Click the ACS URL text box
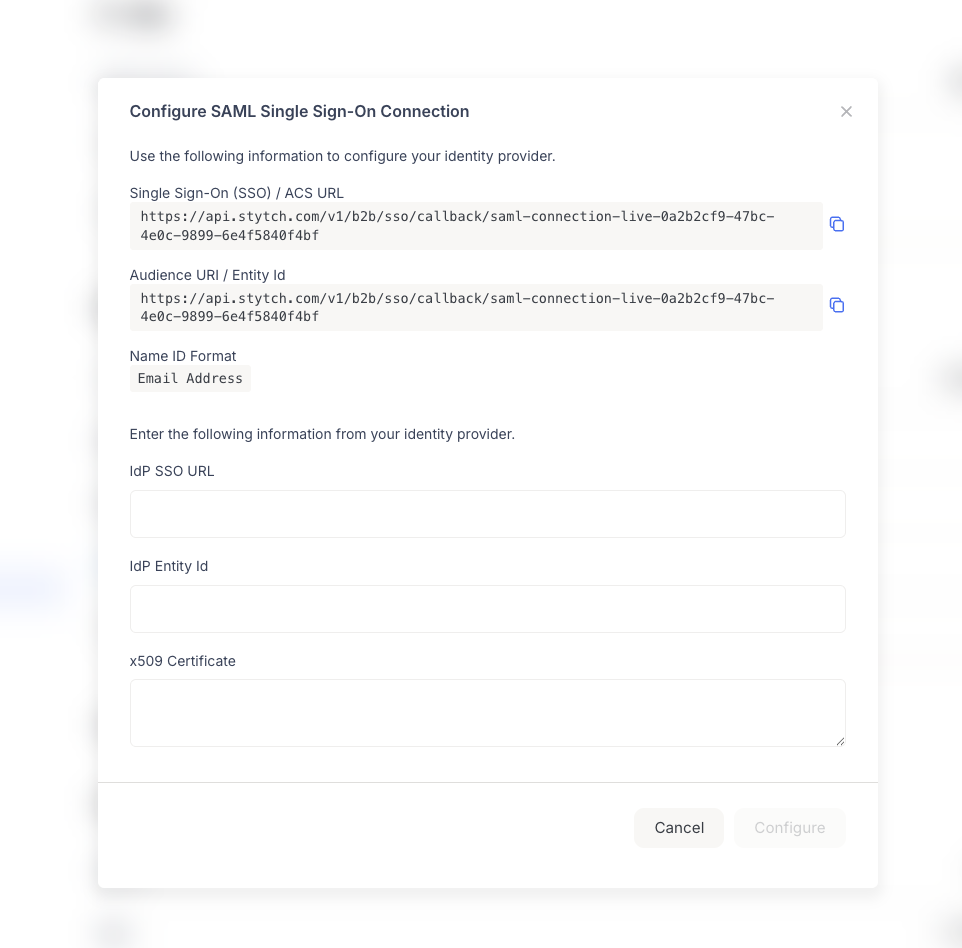Screen dimensions: 962x948 [476, 225]
